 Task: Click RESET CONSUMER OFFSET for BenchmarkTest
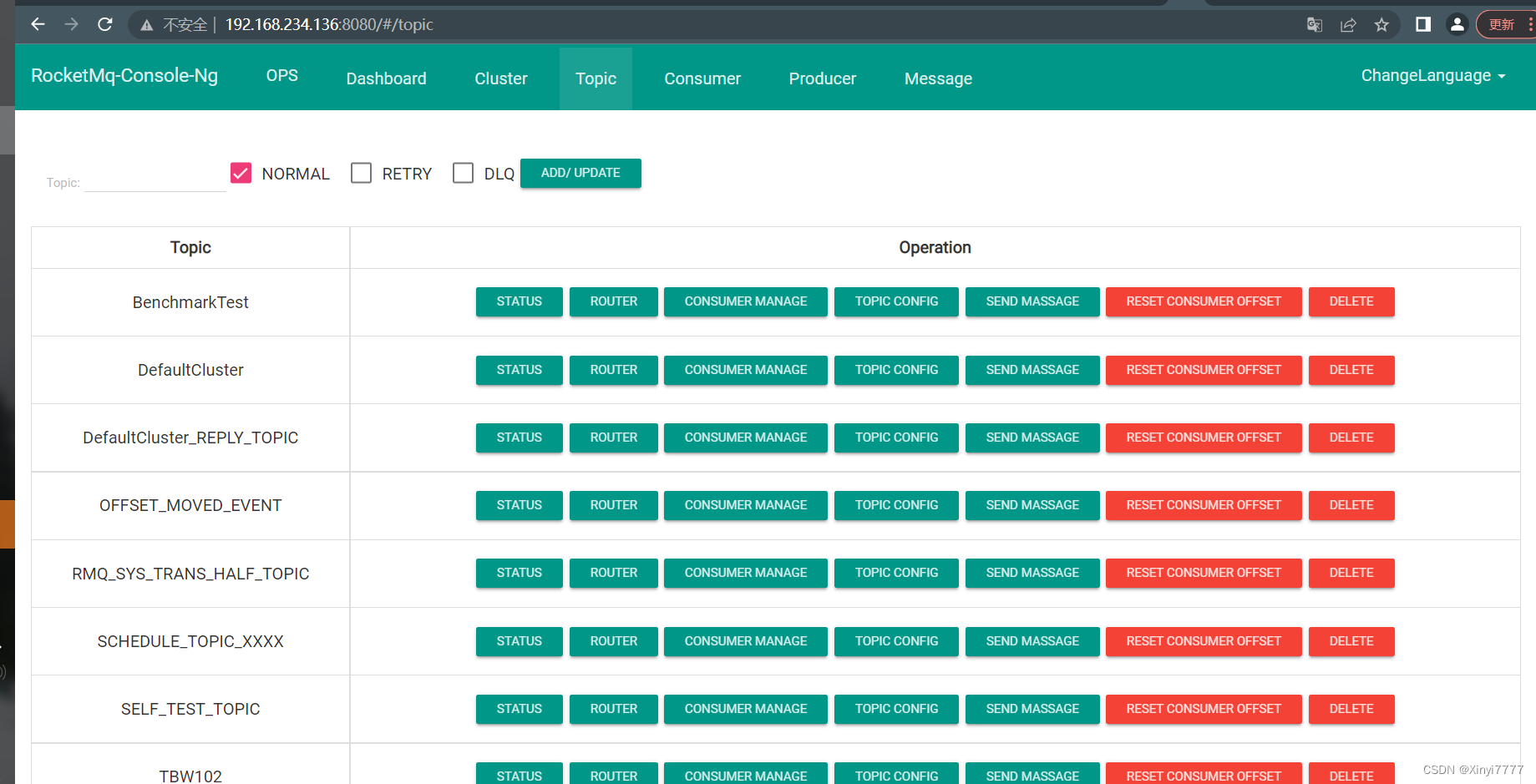(x=1204, y=301)
